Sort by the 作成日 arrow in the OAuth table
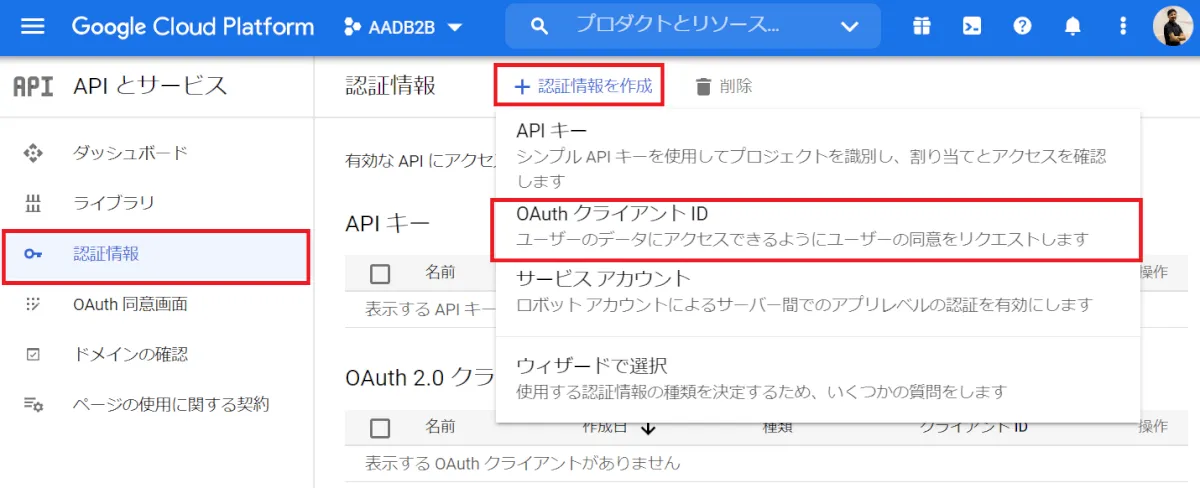This screenshot has height=488, width=1200. tap(647, 428)
